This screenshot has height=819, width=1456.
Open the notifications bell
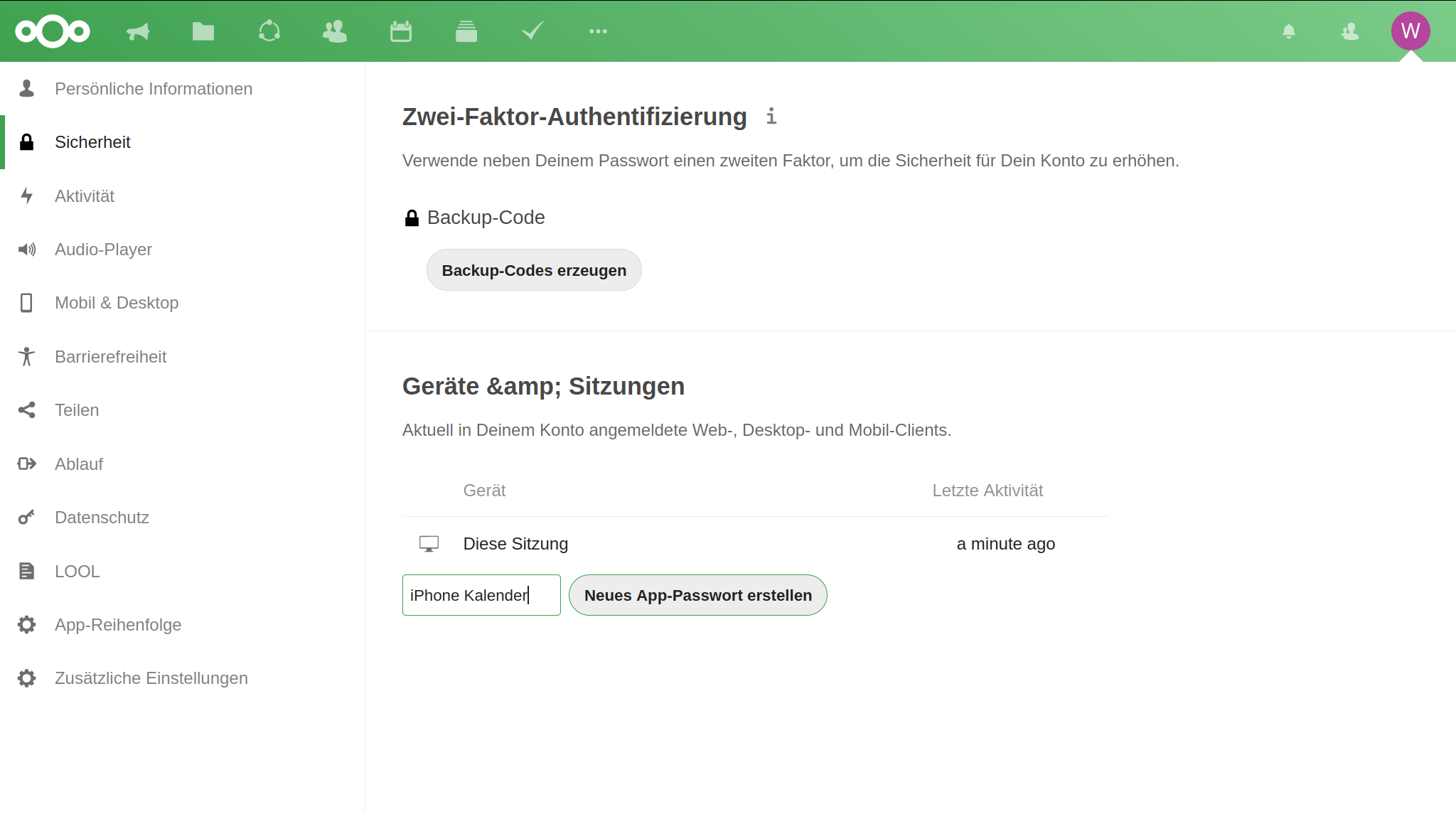click(1289, 31)
